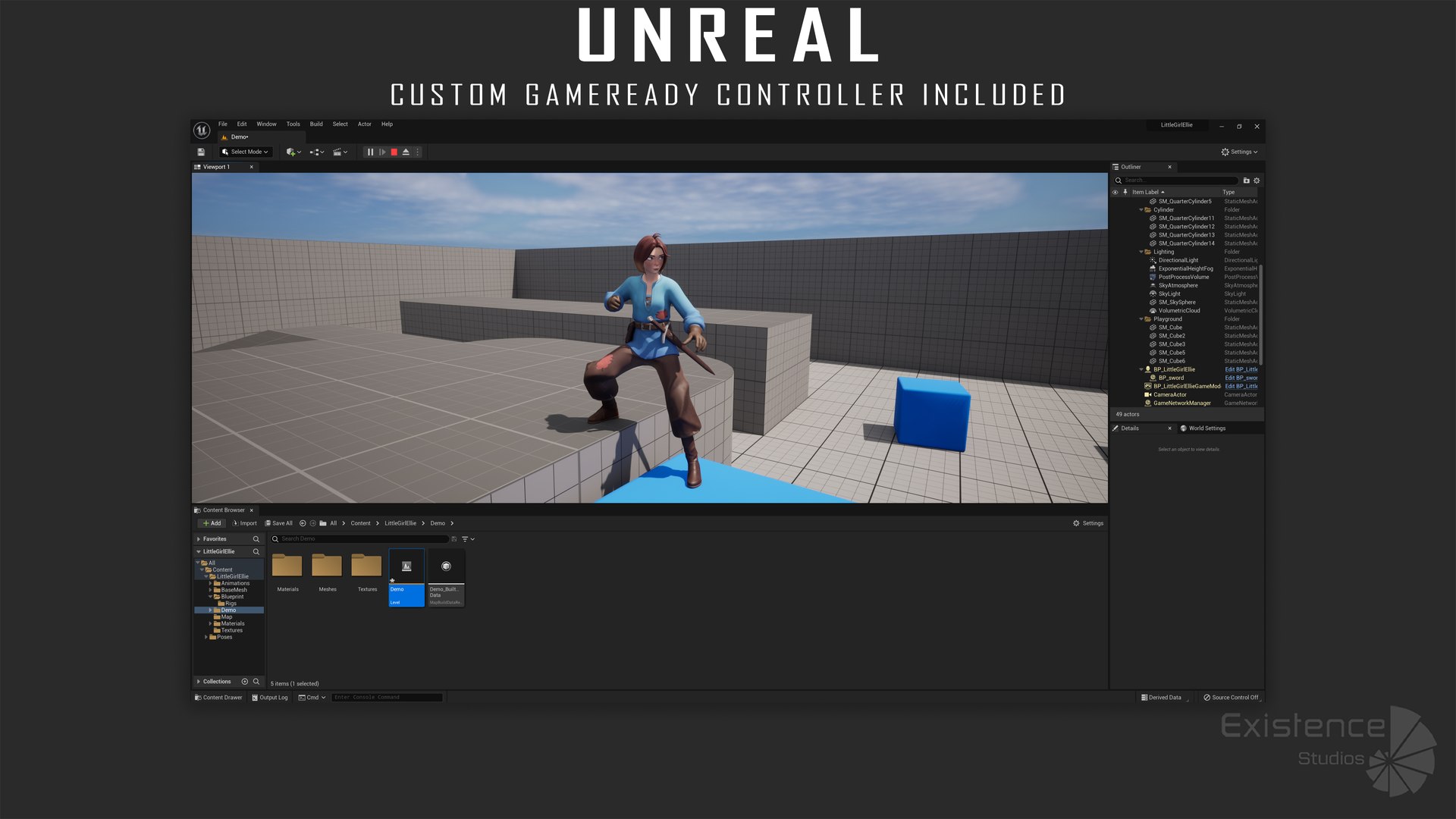The height and width of the screenshot is (819, 1456).
Task: Go forward in Content Browser history
Action: pos(312,523)
